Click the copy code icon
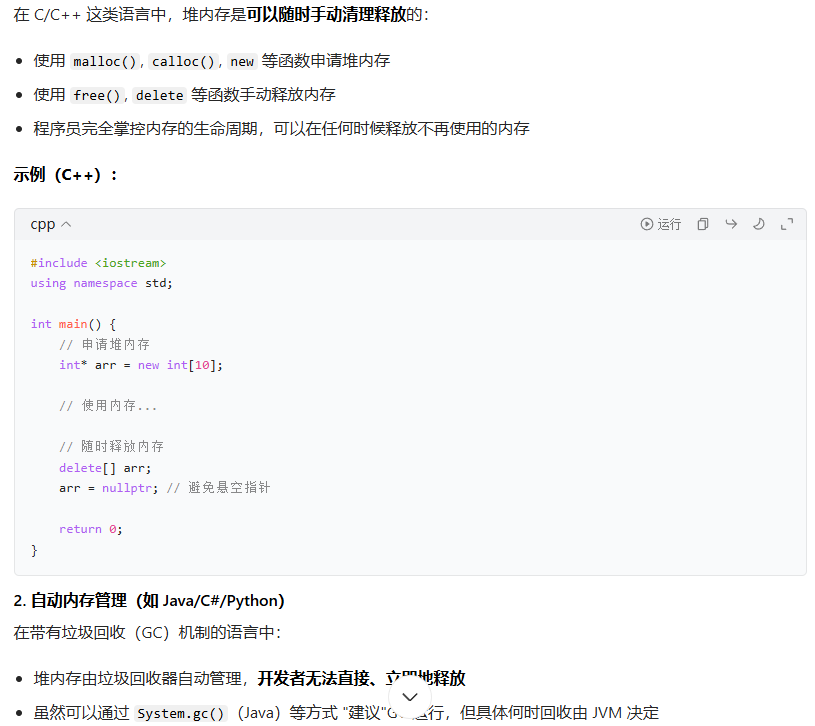 tap(703, 224)
